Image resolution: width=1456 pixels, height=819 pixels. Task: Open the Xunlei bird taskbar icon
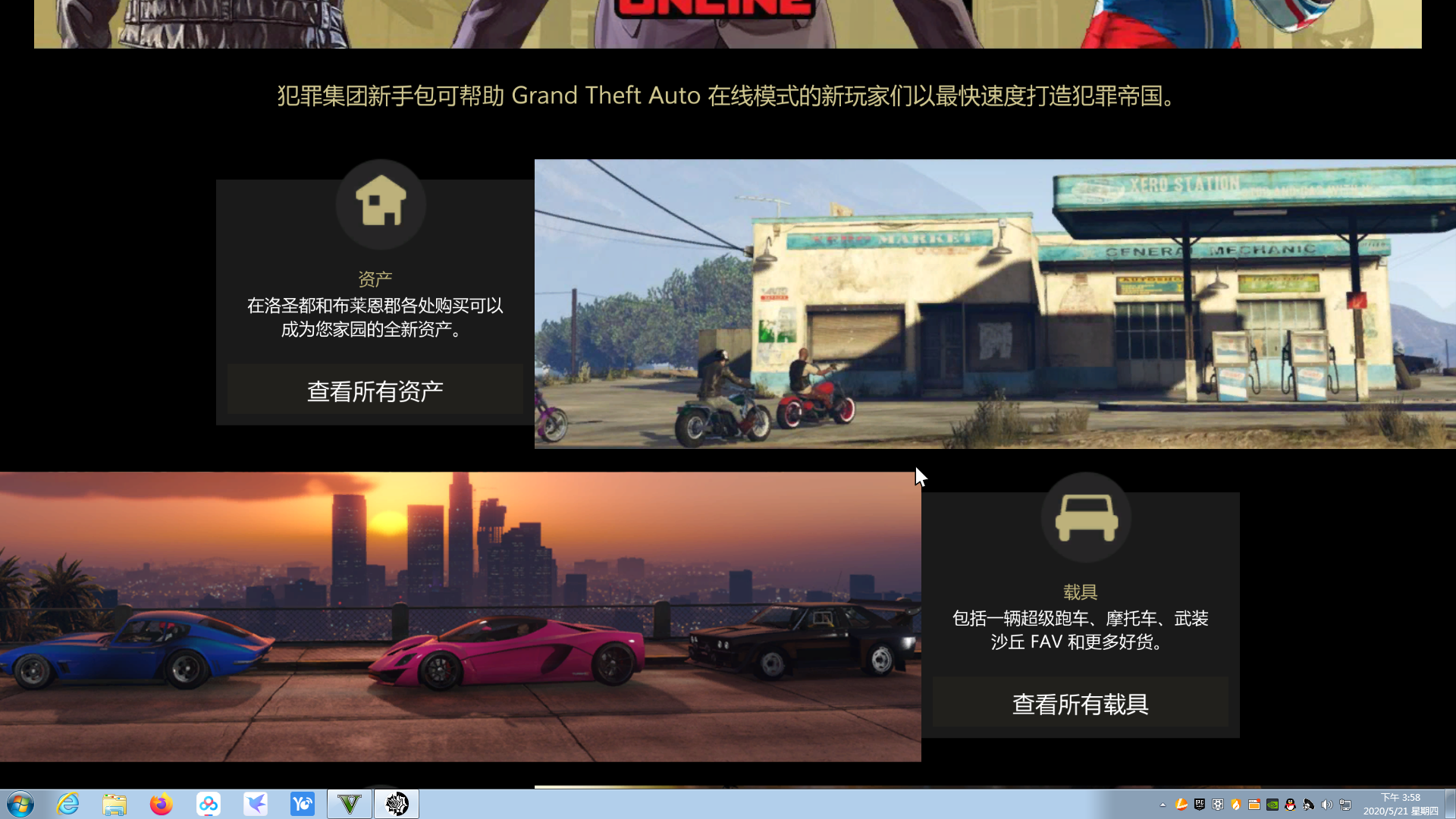click(256, 804)
